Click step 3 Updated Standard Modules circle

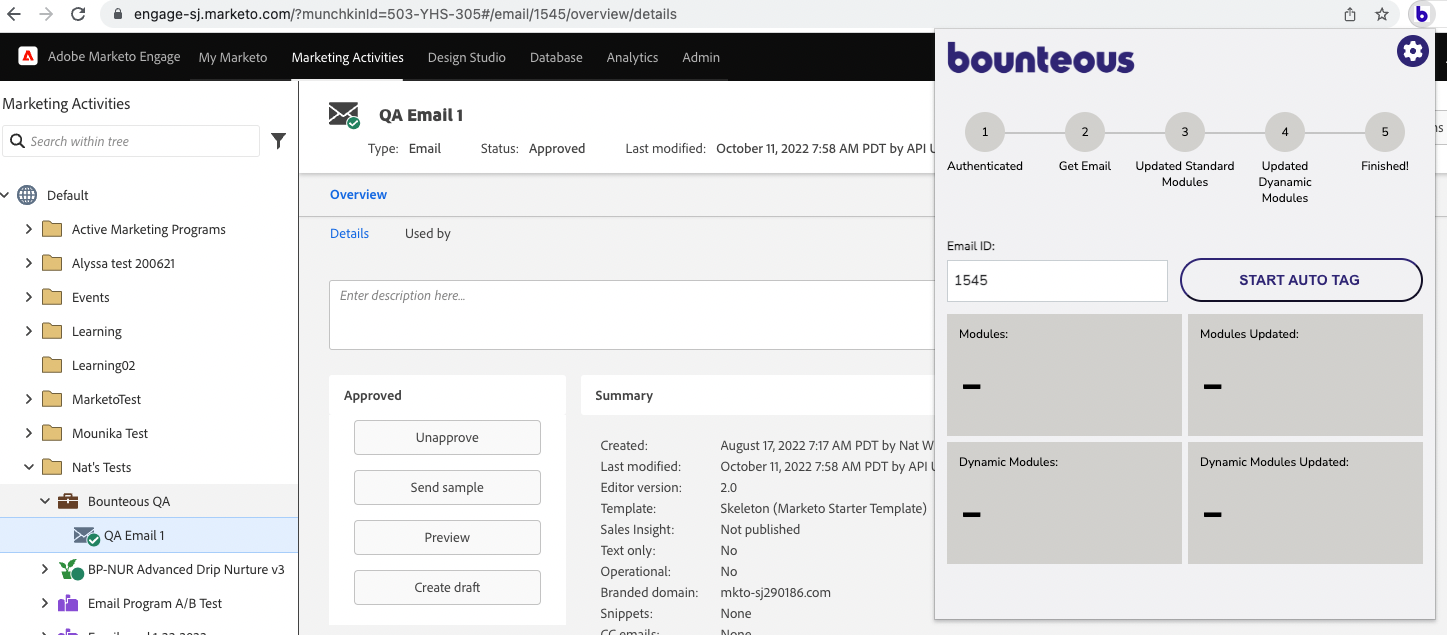coord(1185,132)
